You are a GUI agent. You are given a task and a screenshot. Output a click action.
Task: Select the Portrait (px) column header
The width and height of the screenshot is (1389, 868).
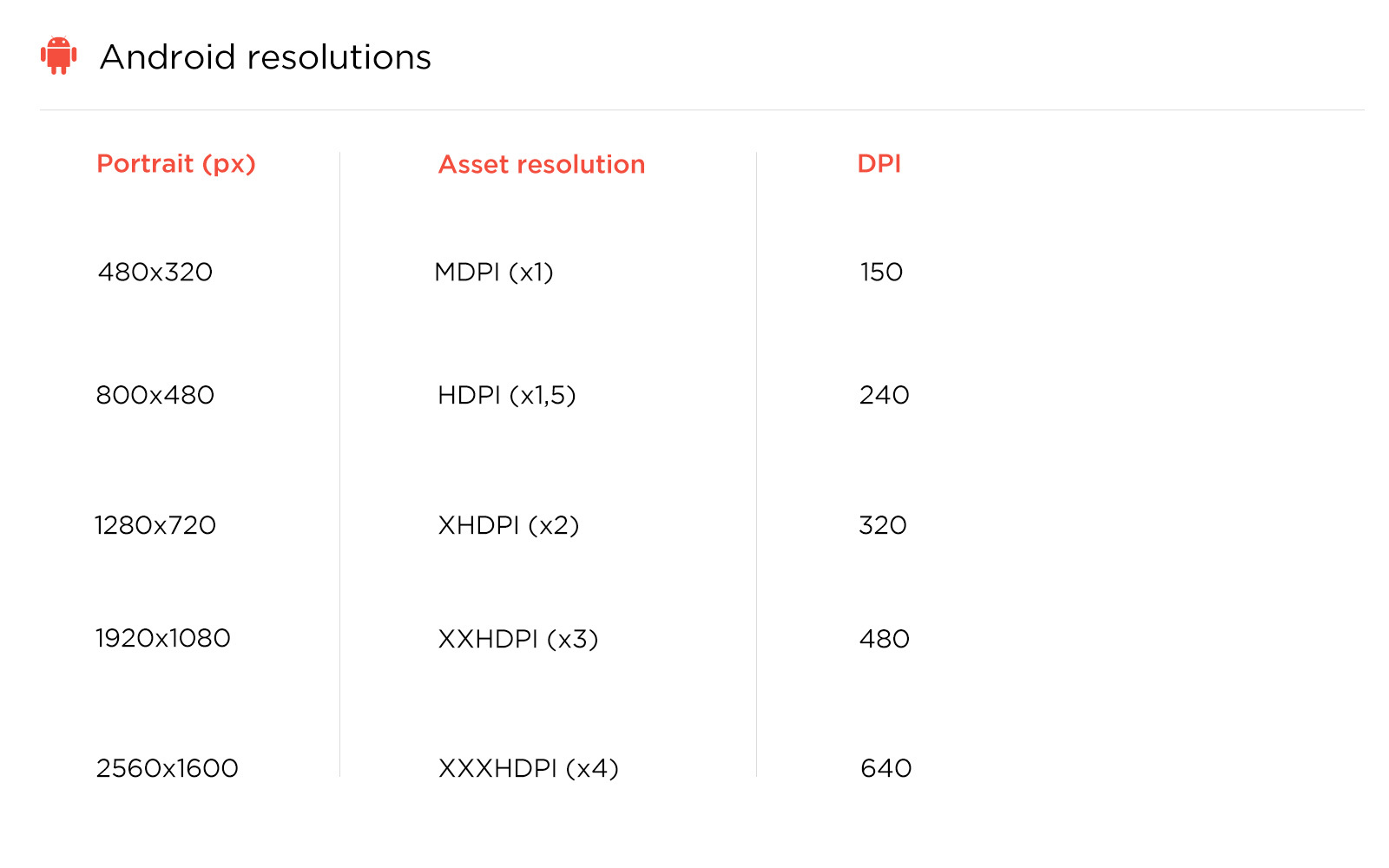pos(176,164)
